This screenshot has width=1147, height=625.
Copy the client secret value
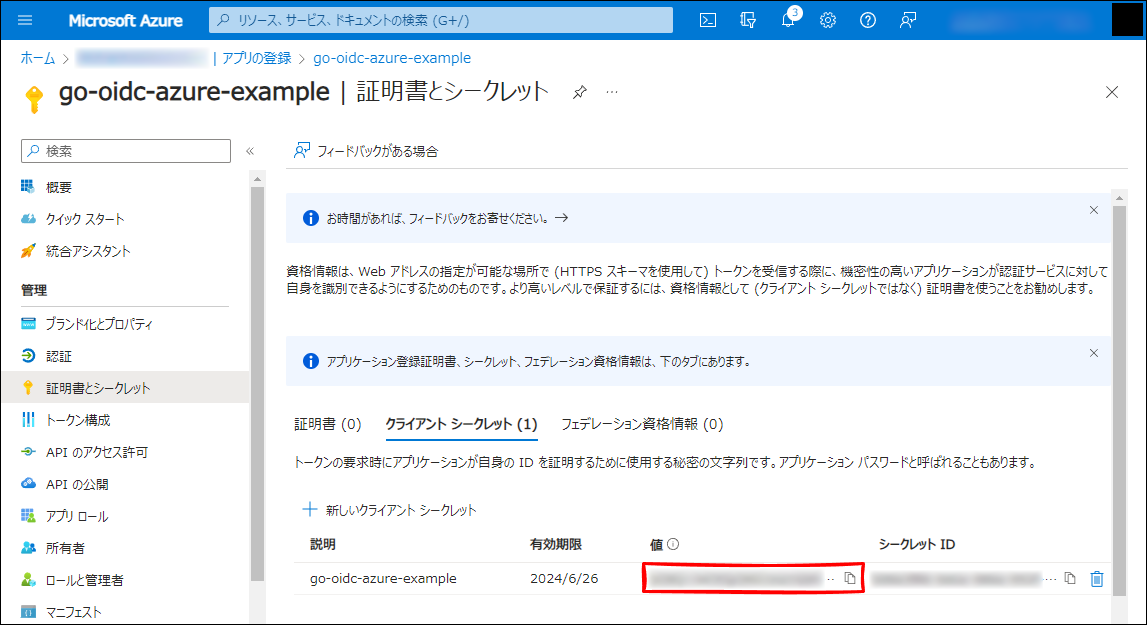(850, 578)
